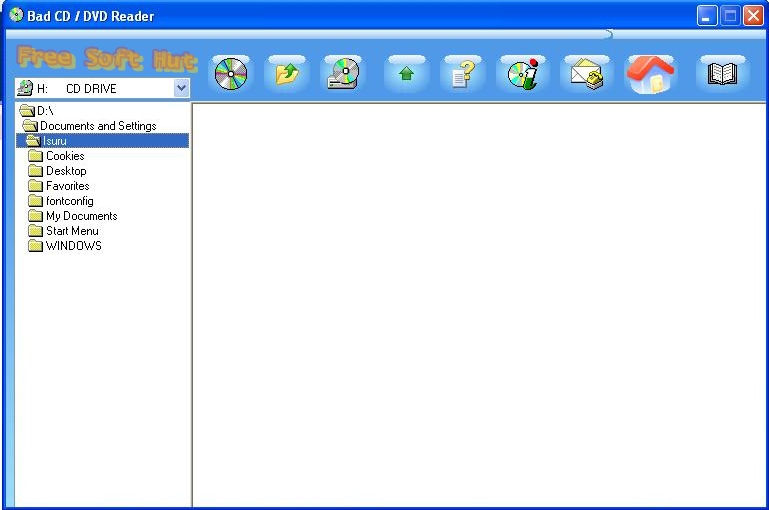
Task: Open the Favorites folder
Action: point(58,186)
